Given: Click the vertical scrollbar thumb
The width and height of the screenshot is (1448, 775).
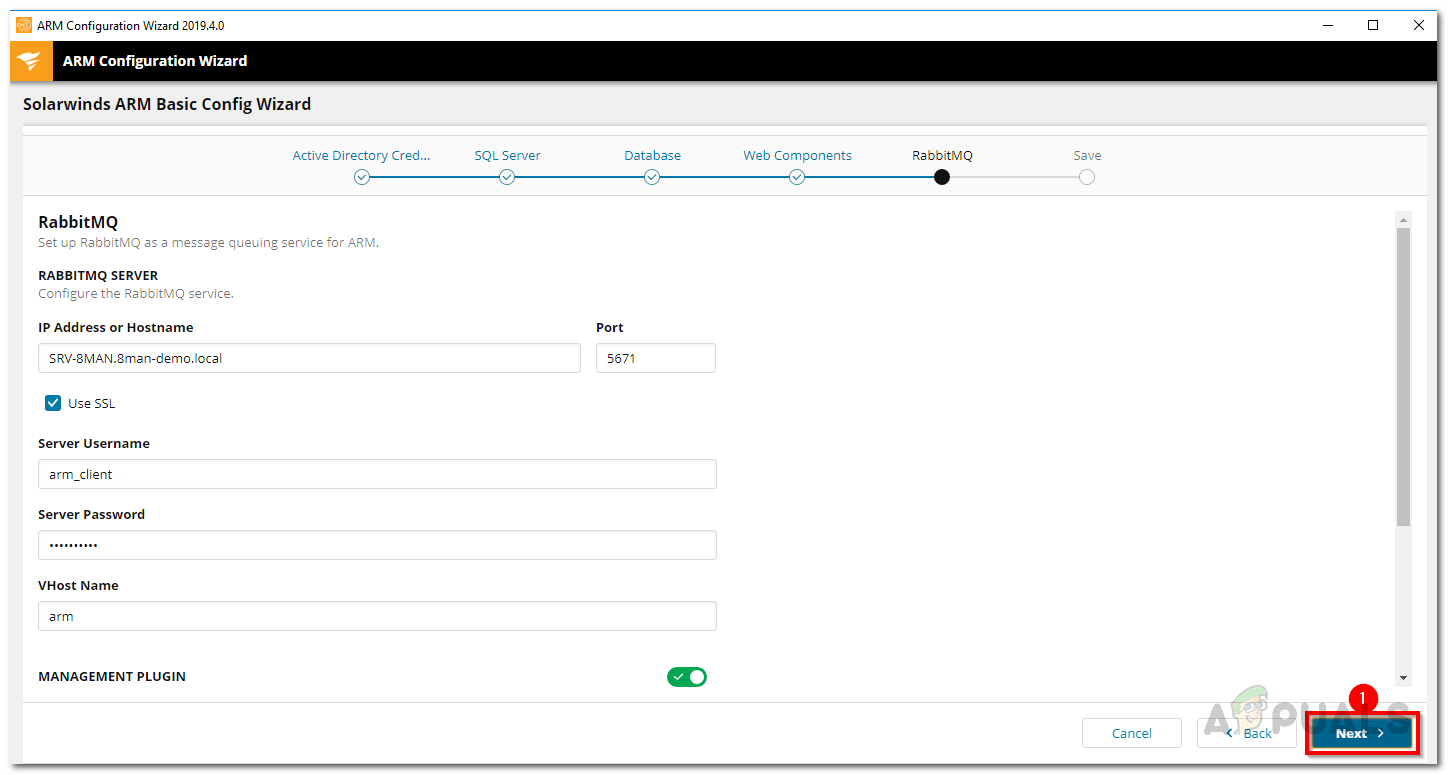Looking at the screenshot, I should point(1403,376).
